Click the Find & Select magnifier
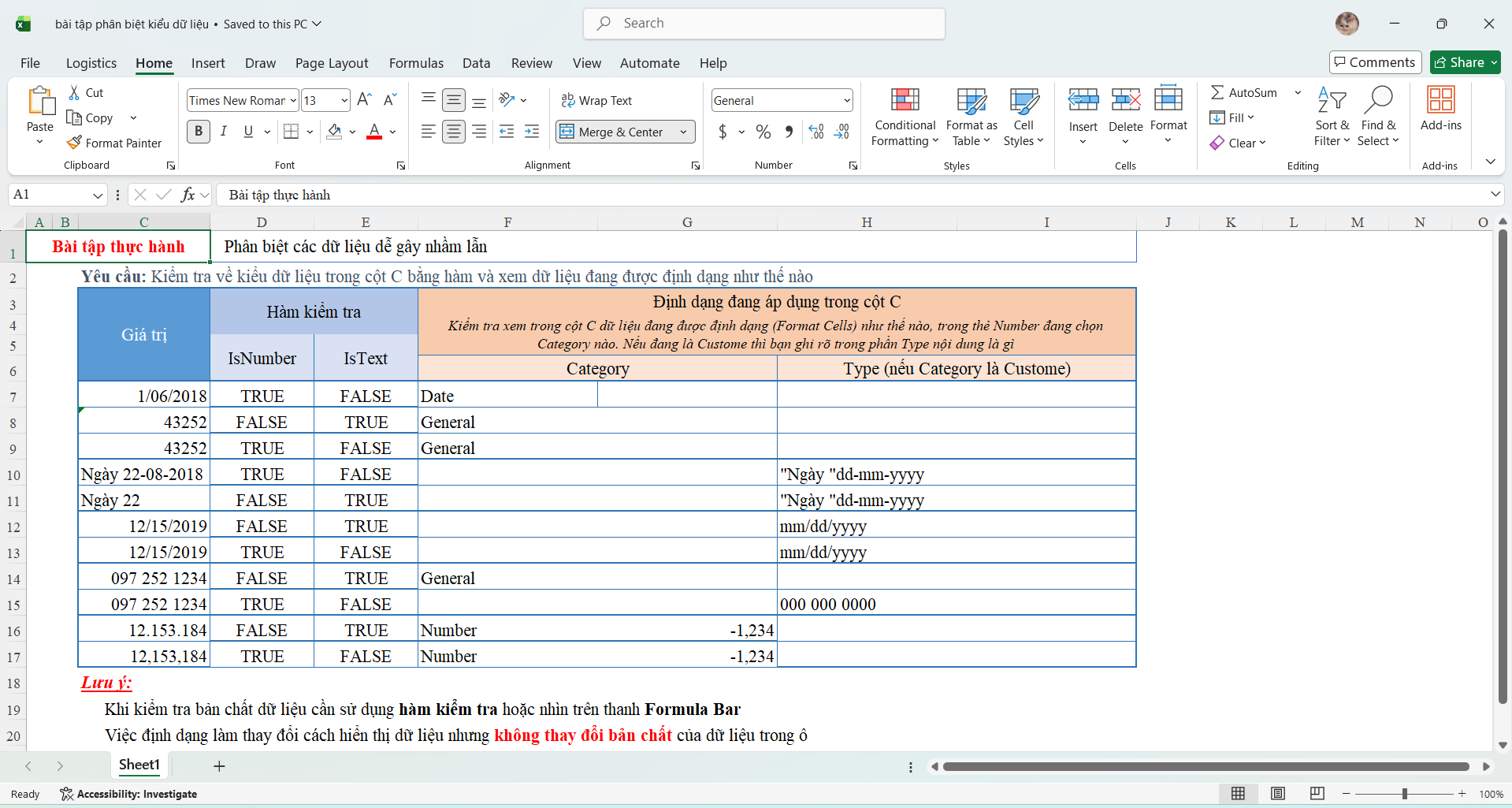 1378,100
